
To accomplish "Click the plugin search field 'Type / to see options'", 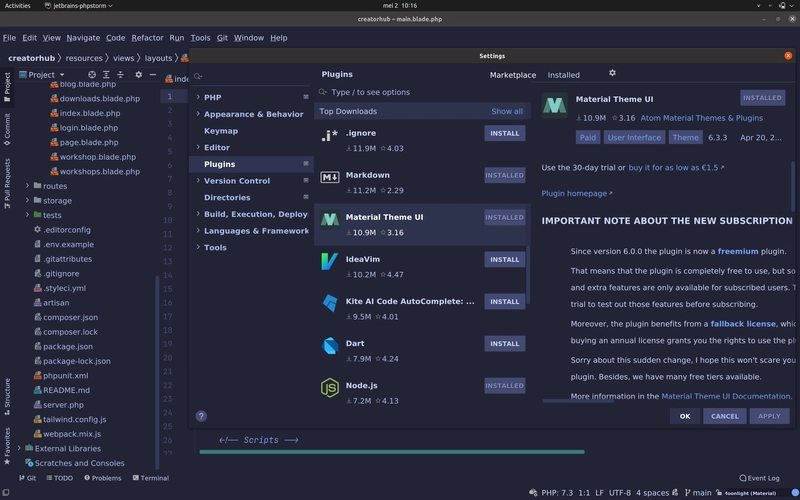I will click(422, 92).
